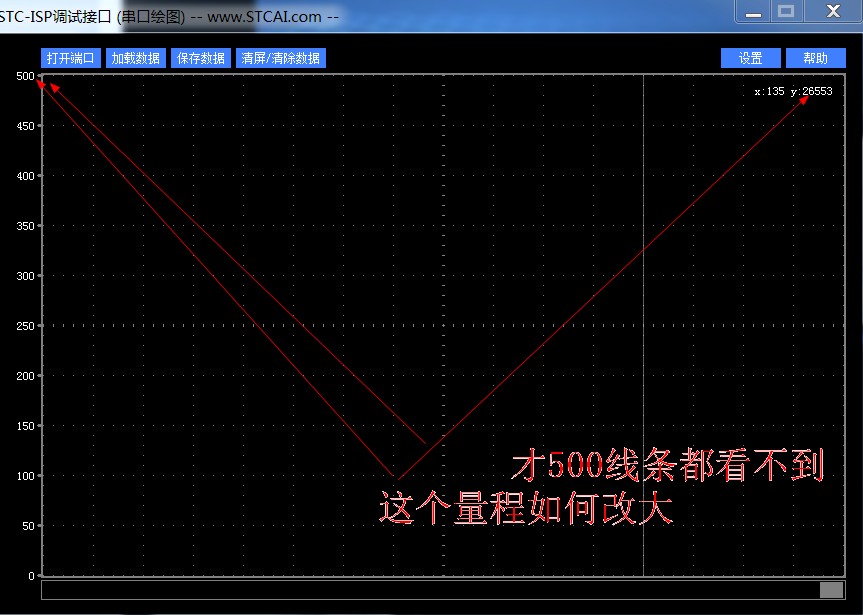Close the STC-ISP plotting window

(x=833, y=11)
